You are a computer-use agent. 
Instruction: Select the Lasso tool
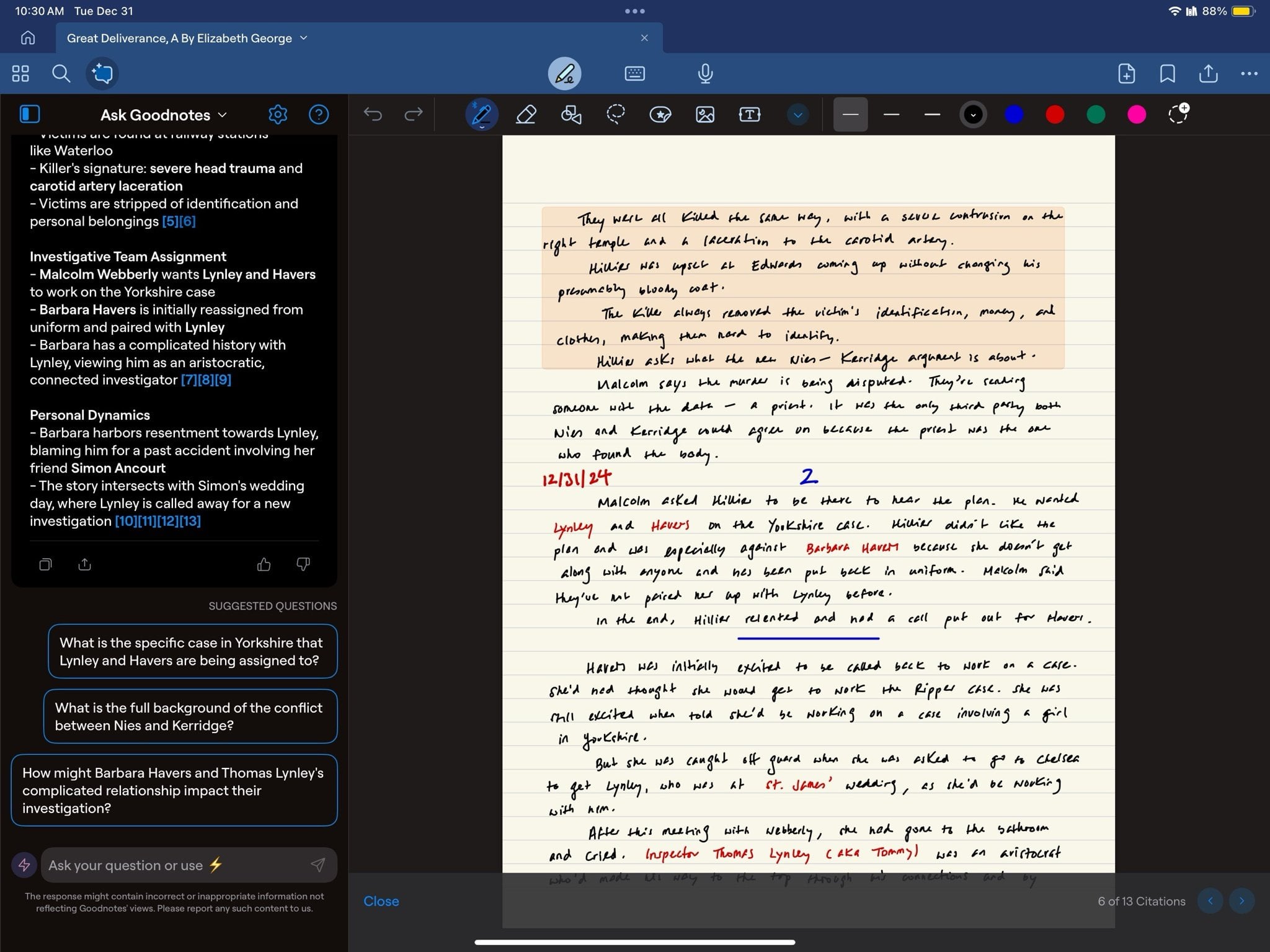pos(615,114)
